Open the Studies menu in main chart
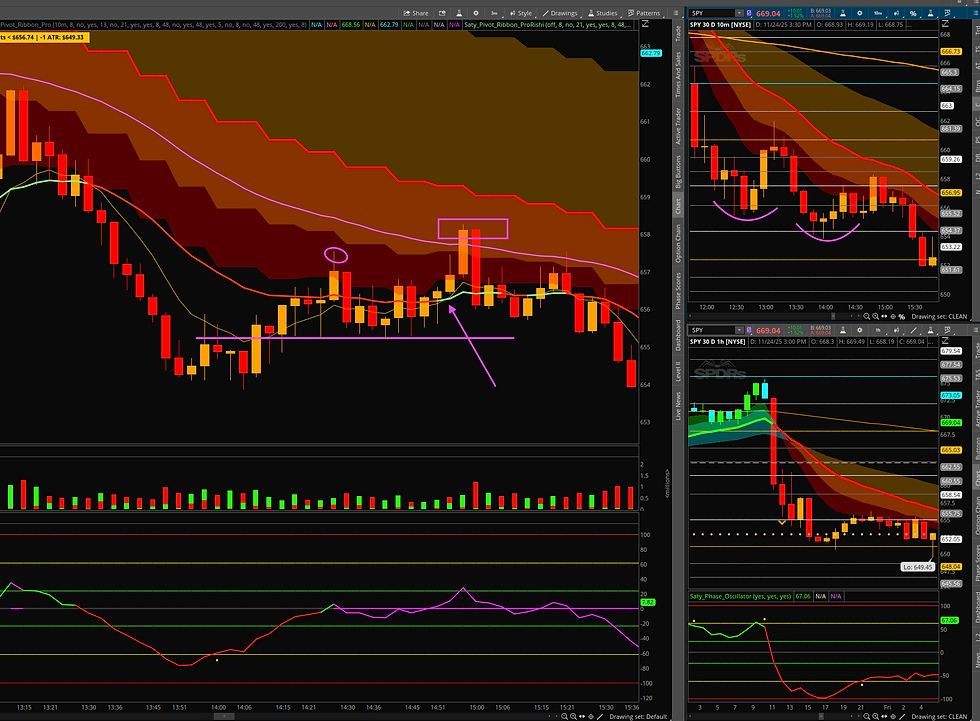Viewport: 980px width, 721px height. coord(603,13)
